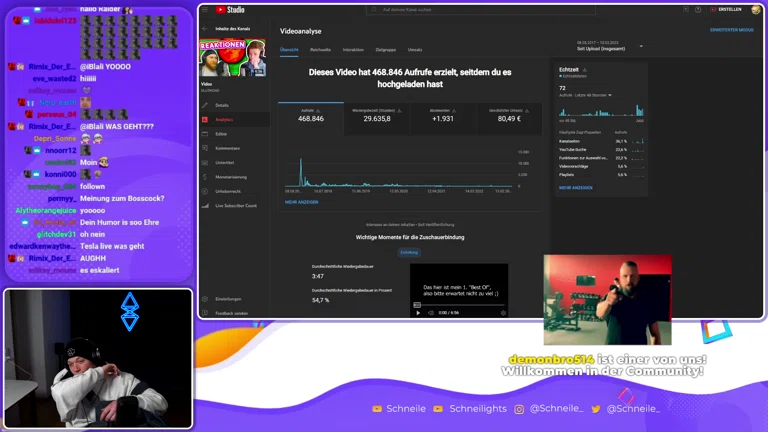Screen dimensions: 768x432
Task: Open the Einstellungen gear icon
Action: coord(205,299)
